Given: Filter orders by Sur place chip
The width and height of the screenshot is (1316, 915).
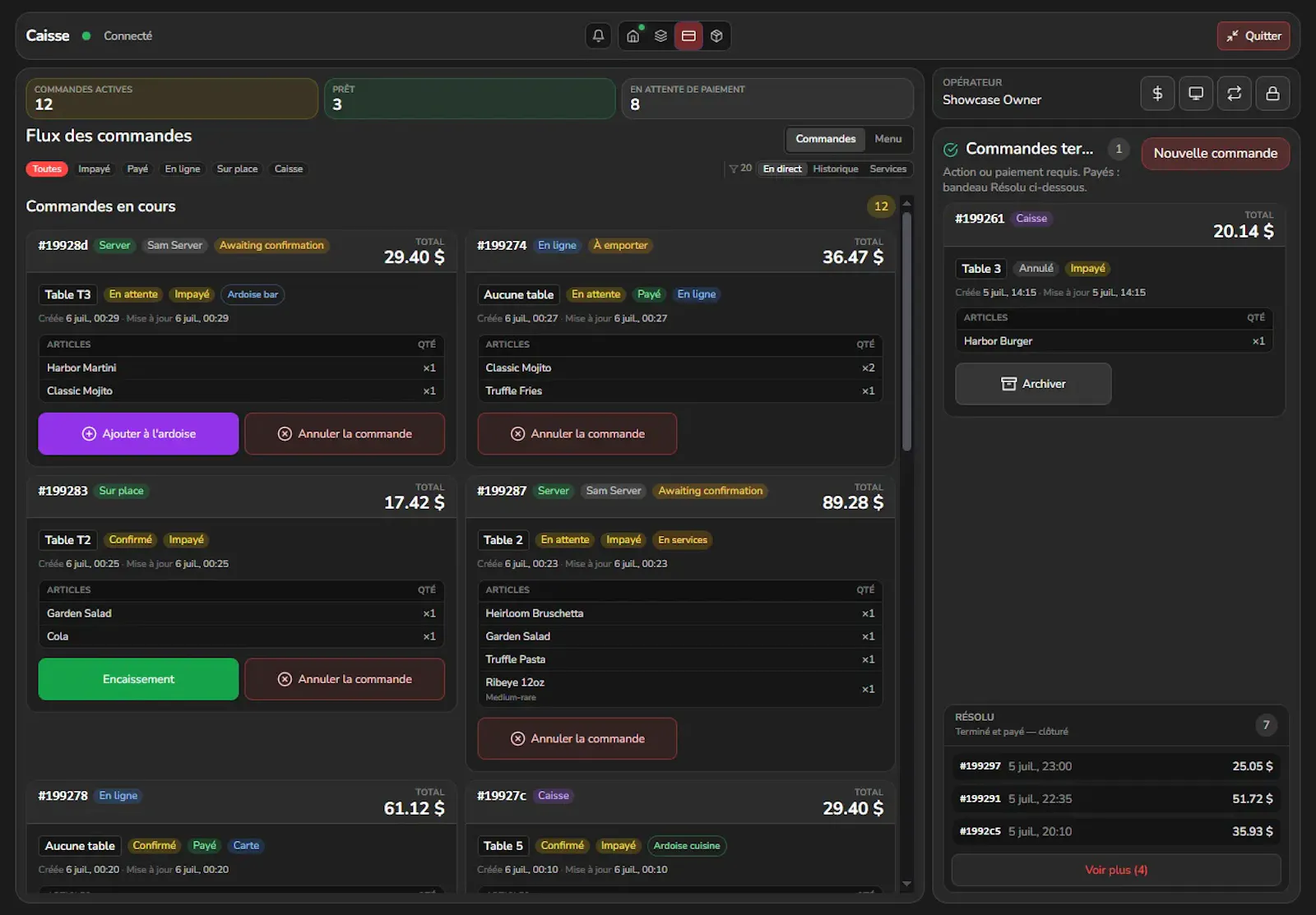Looking at the screenshot, I should pyautogui.click(x=237, y=169).
